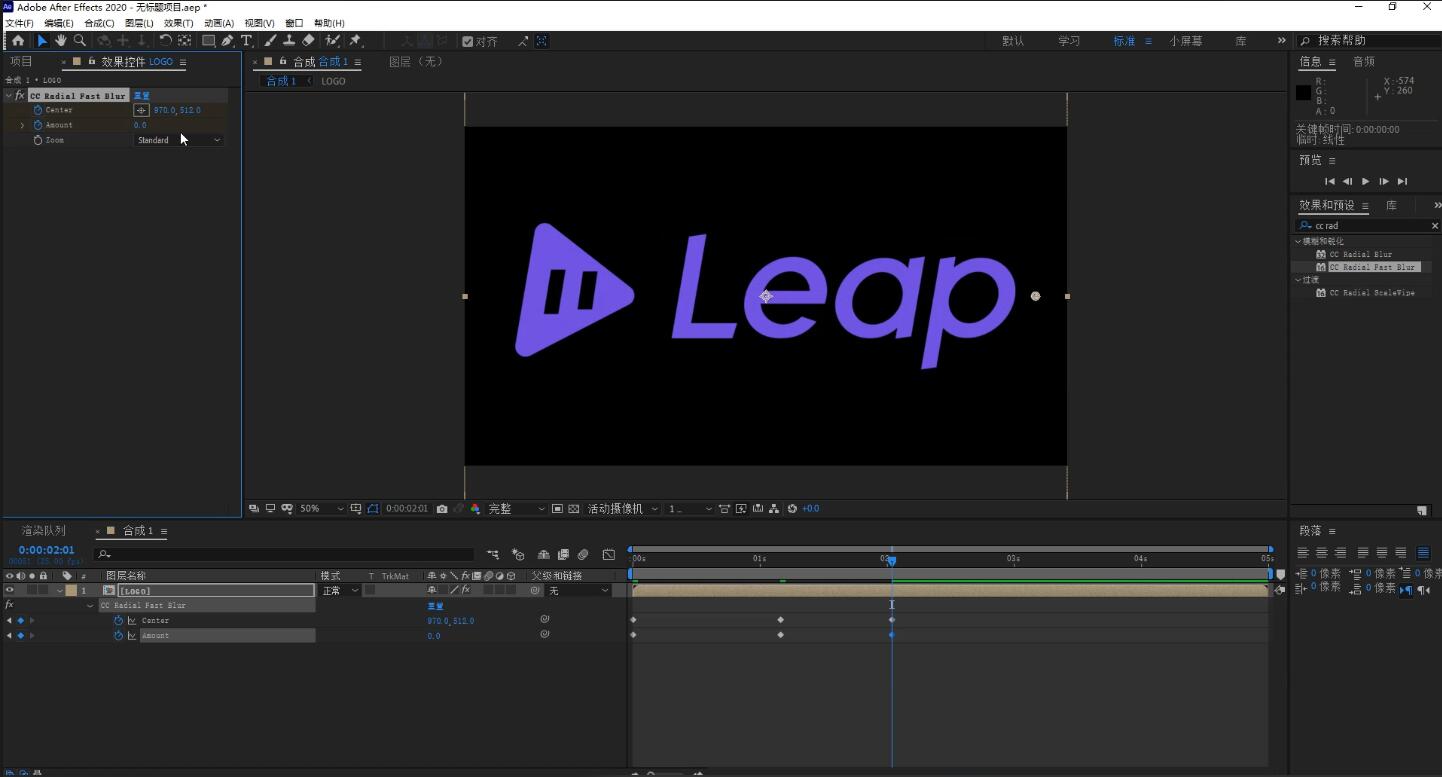Open the 文件(F) menu
Image resolution: width=1442 pixels, height=777 pixels.
click(x=19, y=23)
